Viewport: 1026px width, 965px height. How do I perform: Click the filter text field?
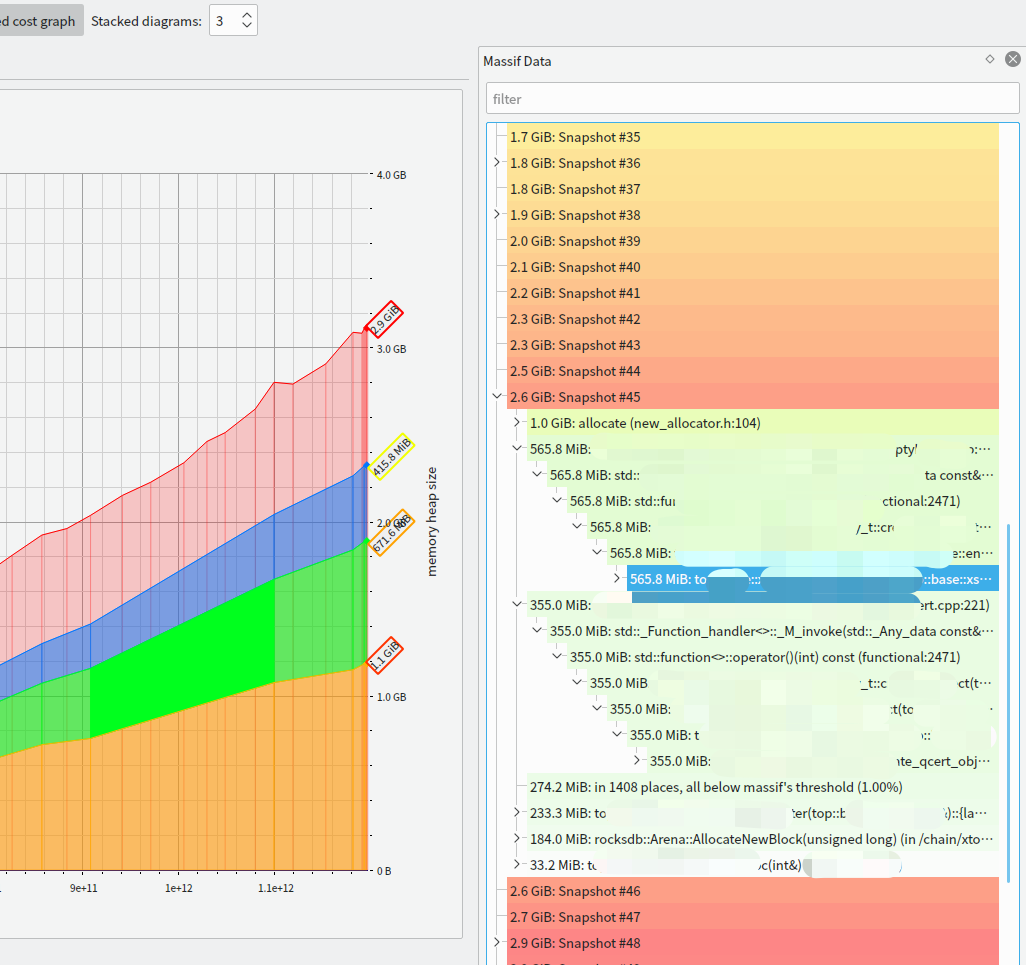click(752, 99)
